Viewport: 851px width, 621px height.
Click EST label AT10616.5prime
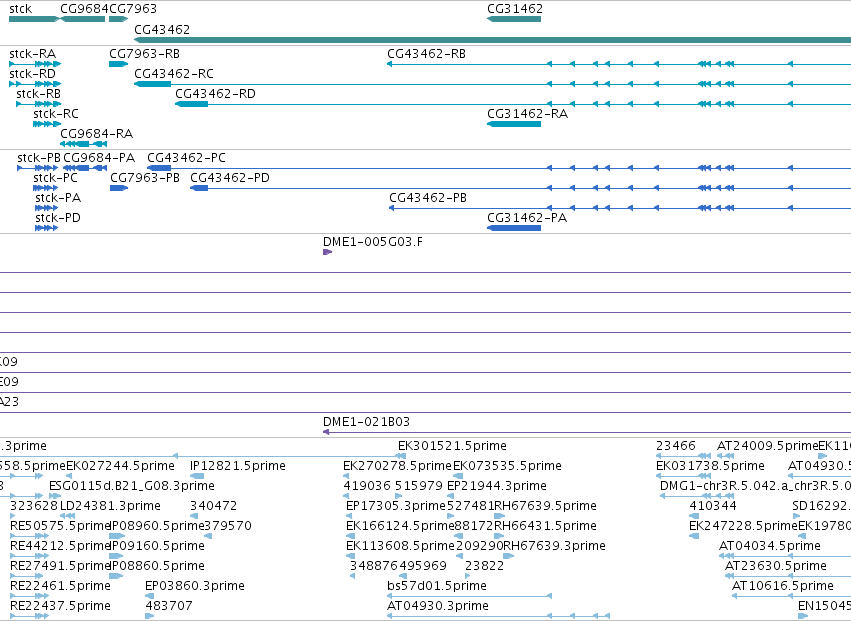click(783, 586)
